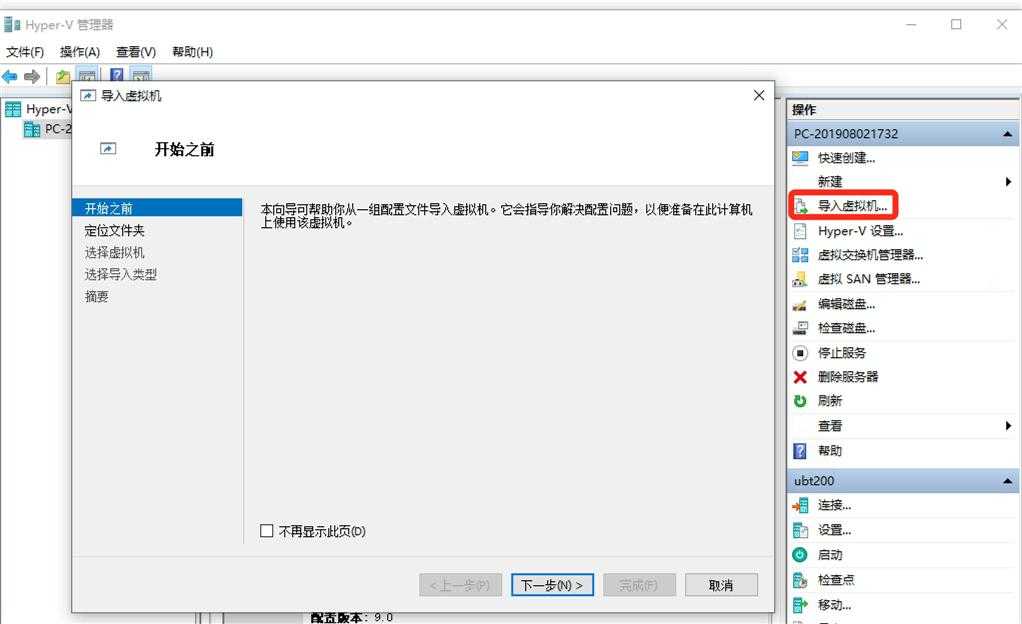Click 虚拟交换机管理器... action
Screen dimensions: 1022x624
pos(870,255)
